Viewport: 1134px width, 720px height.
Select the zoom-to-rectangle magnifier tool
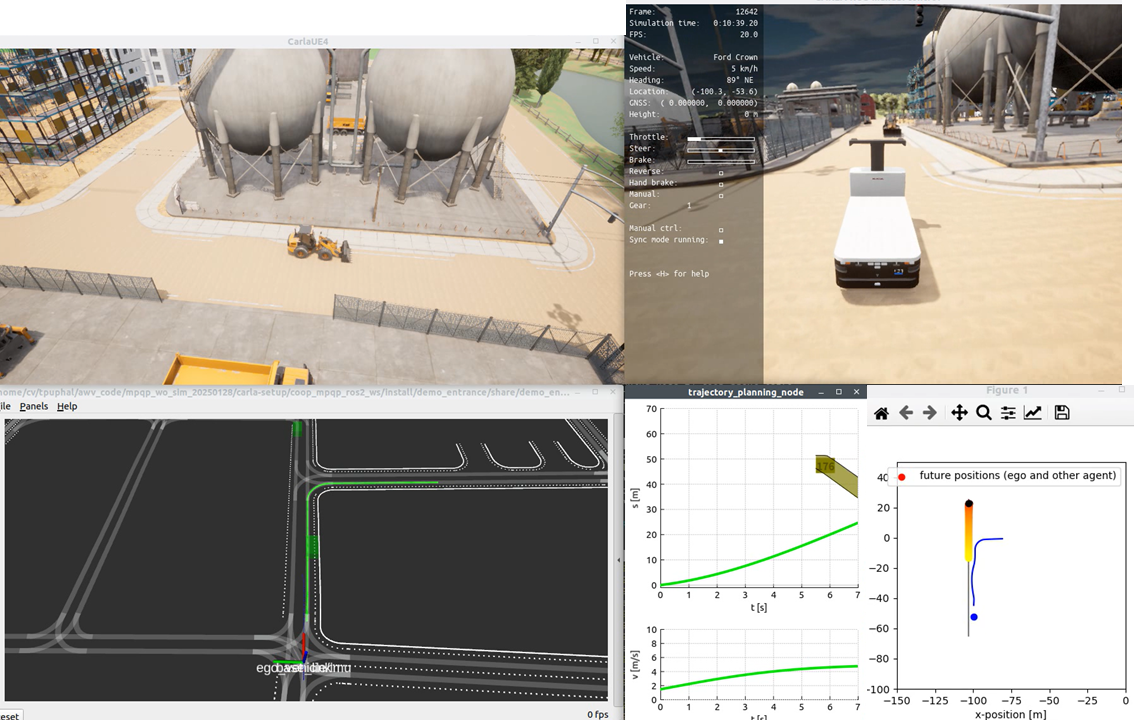(x=982, y=412)
